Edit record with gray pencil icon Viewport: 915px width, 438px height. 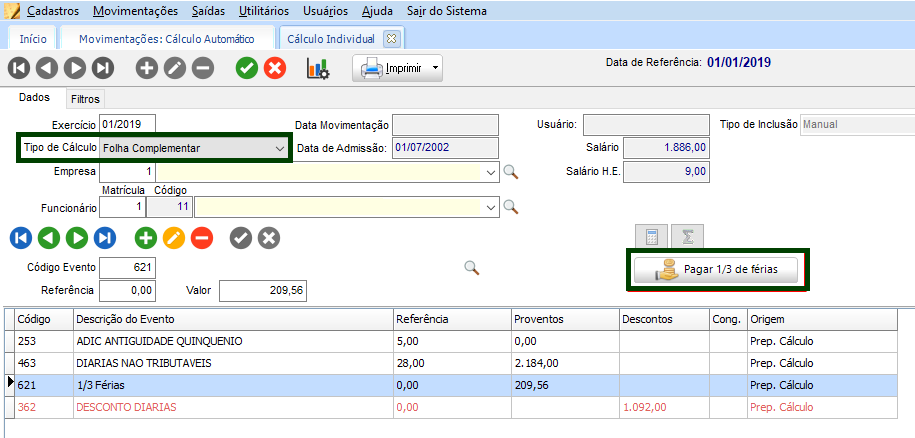coord(174,68)
